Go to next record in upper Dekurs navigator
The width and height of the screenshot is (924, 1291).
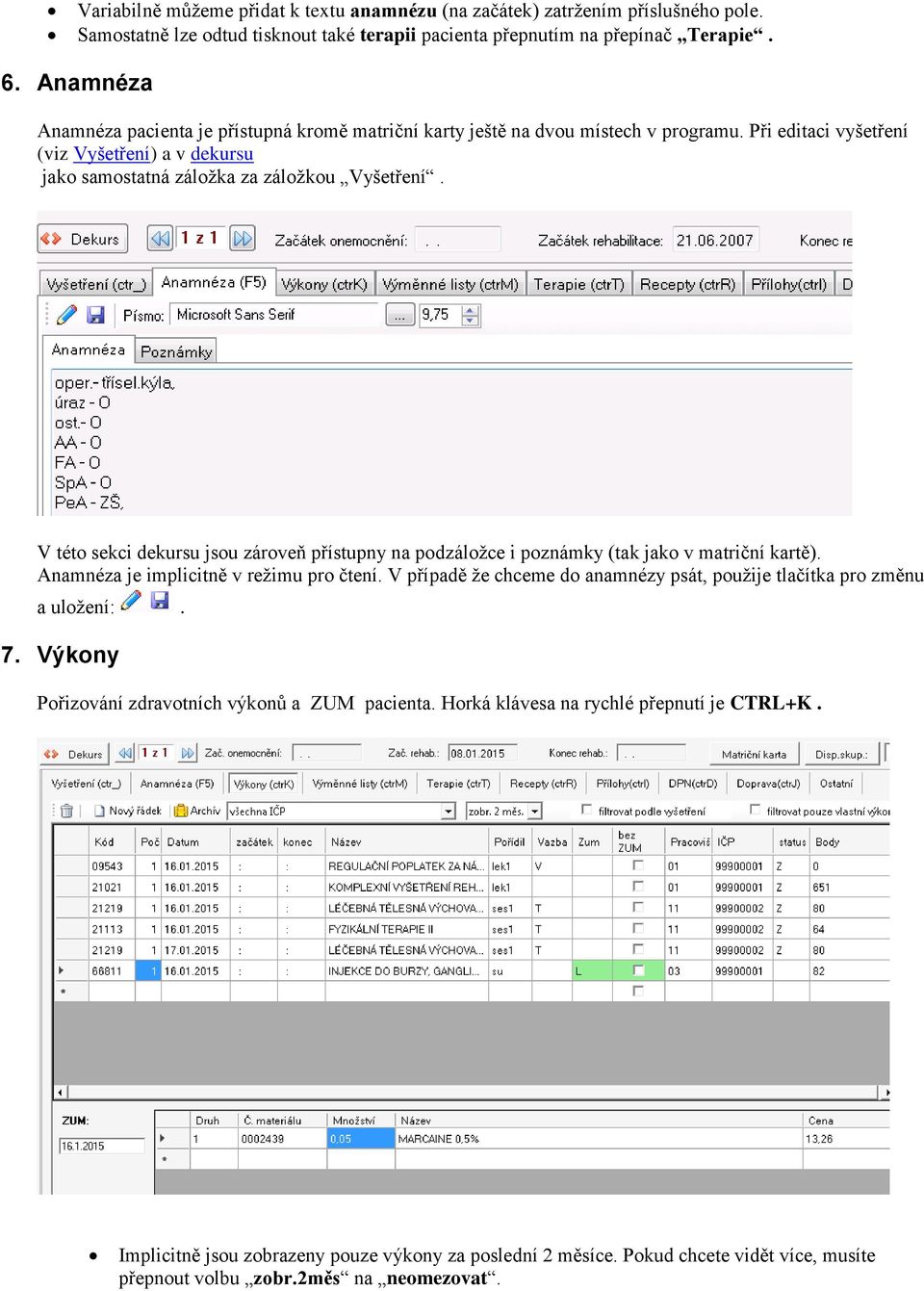point(243,238)
